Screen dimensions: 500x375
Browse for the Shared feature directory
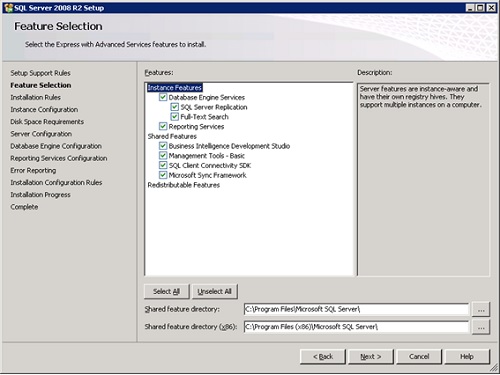481,309
